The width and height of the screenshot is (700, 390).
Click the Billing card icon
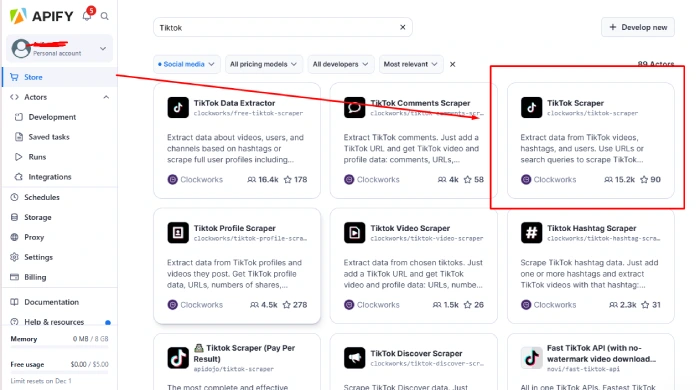pos(14,277)
